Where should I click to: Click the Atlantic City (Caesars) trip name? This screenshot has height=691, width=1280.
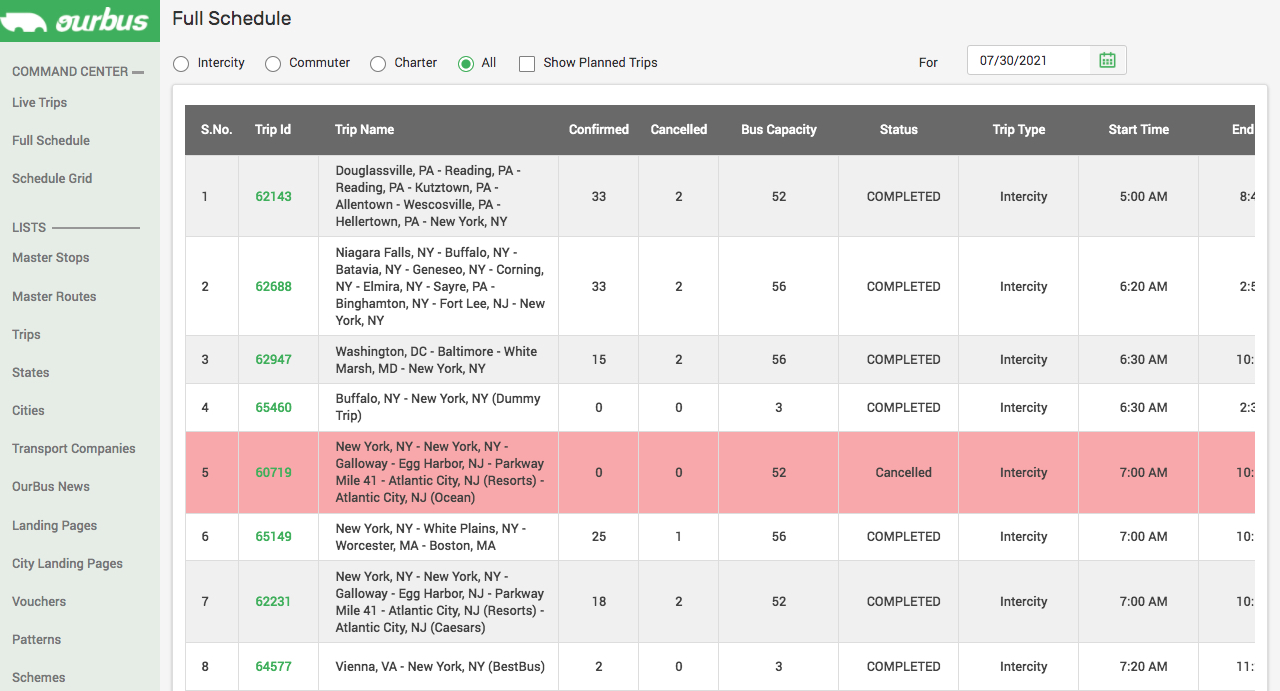click(440, 601)
